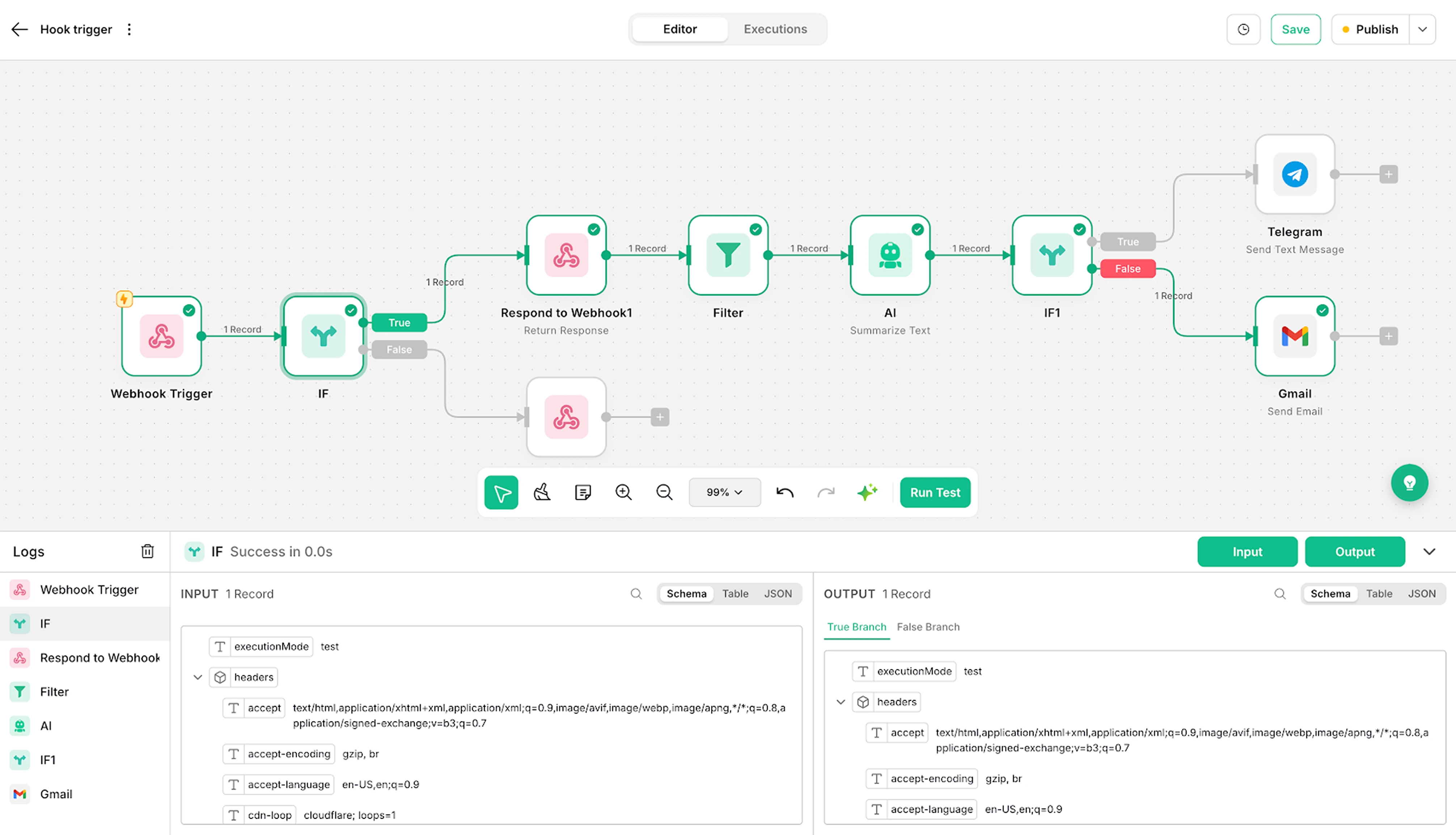Redo the canvas action
Viewport: 1456px width, 835px height.
click(x=826, y=492)
